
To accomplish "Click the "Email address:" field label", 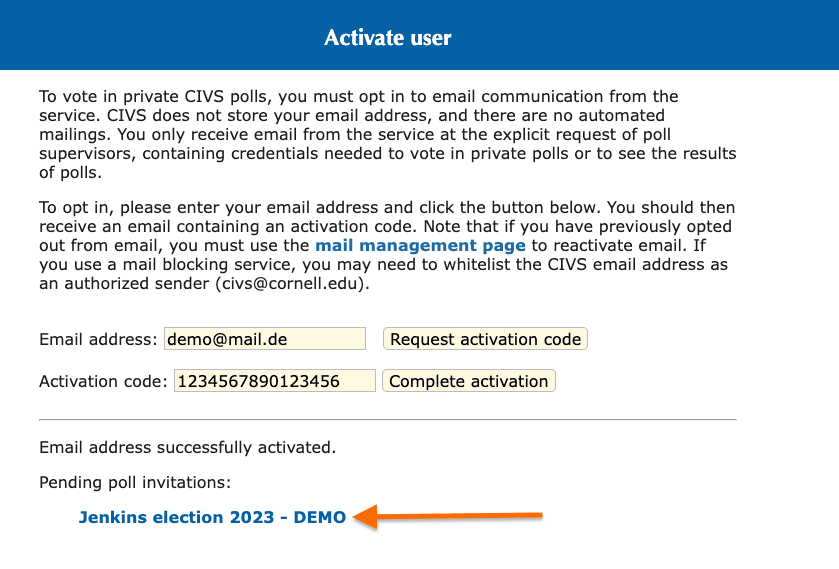I will 98,339.
